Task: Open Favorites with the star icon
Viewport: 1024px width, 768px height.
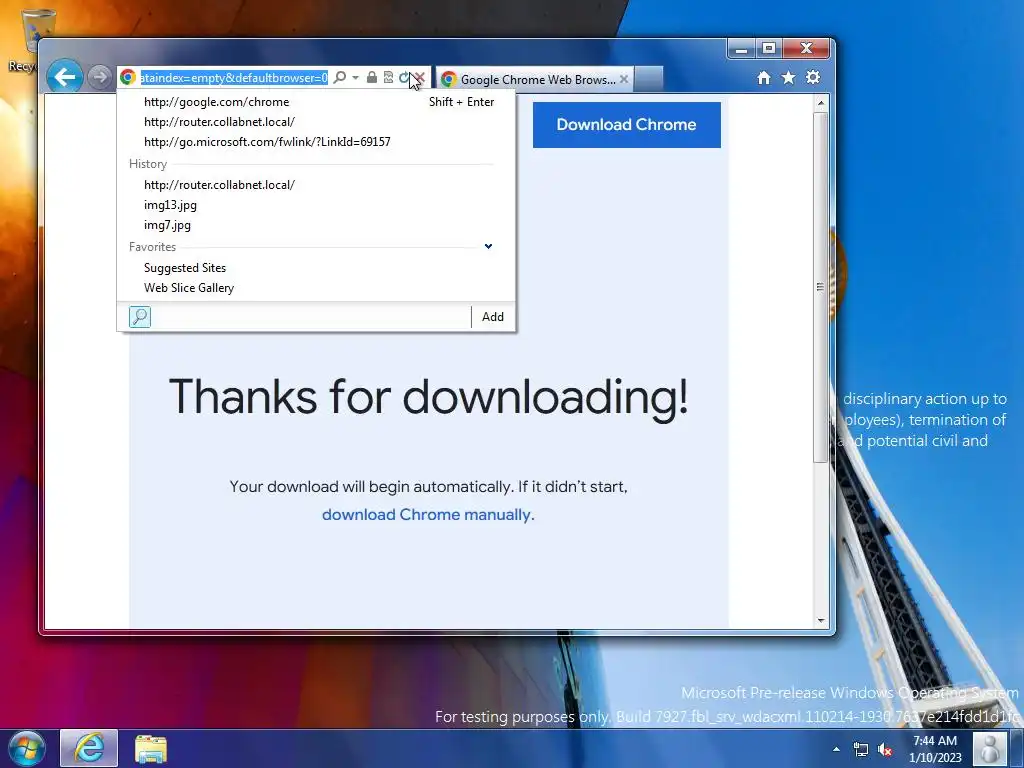Action: click(788, 78)
